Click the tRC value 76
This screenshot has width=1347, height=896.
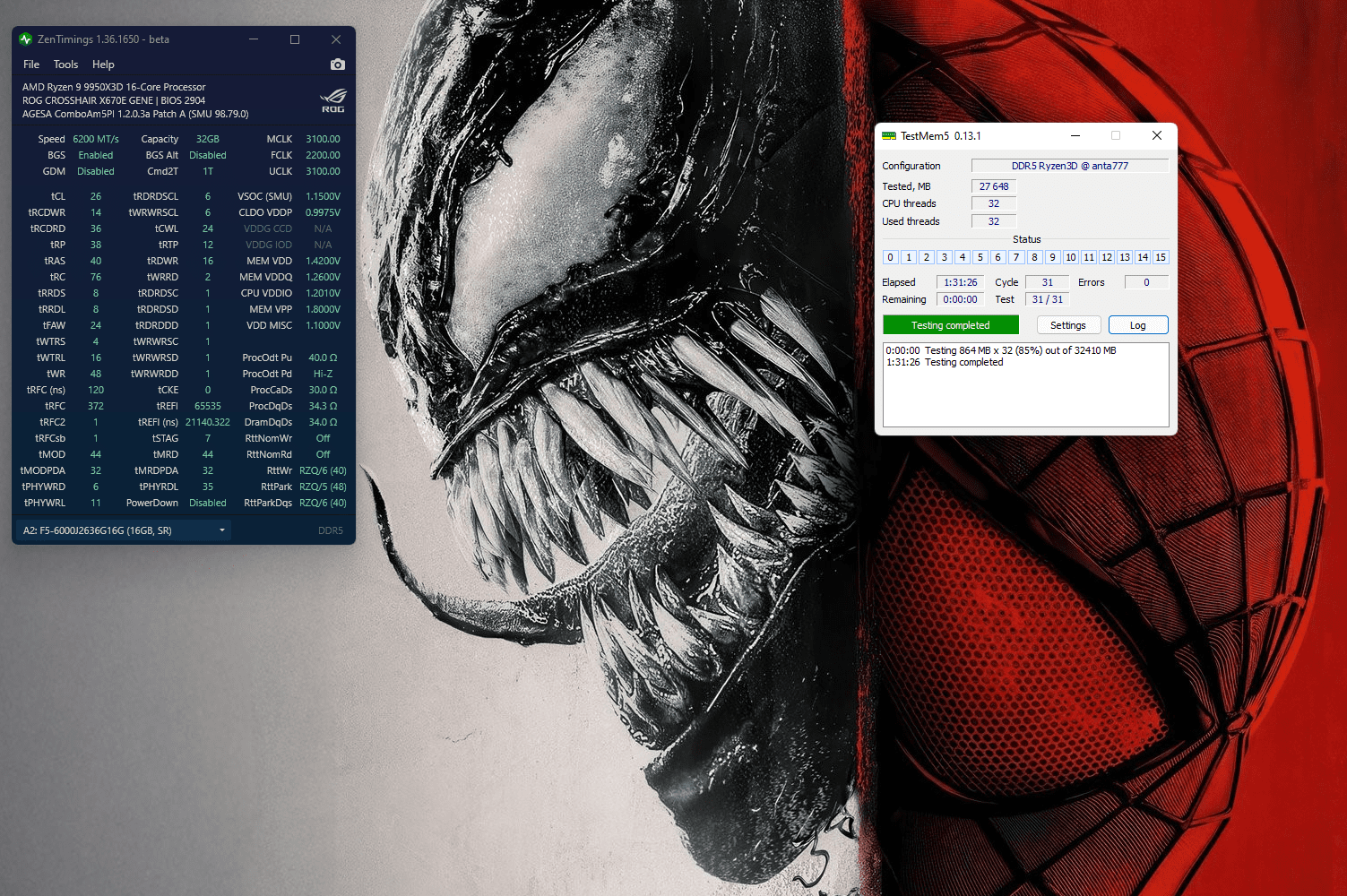(x=96, y=277)
